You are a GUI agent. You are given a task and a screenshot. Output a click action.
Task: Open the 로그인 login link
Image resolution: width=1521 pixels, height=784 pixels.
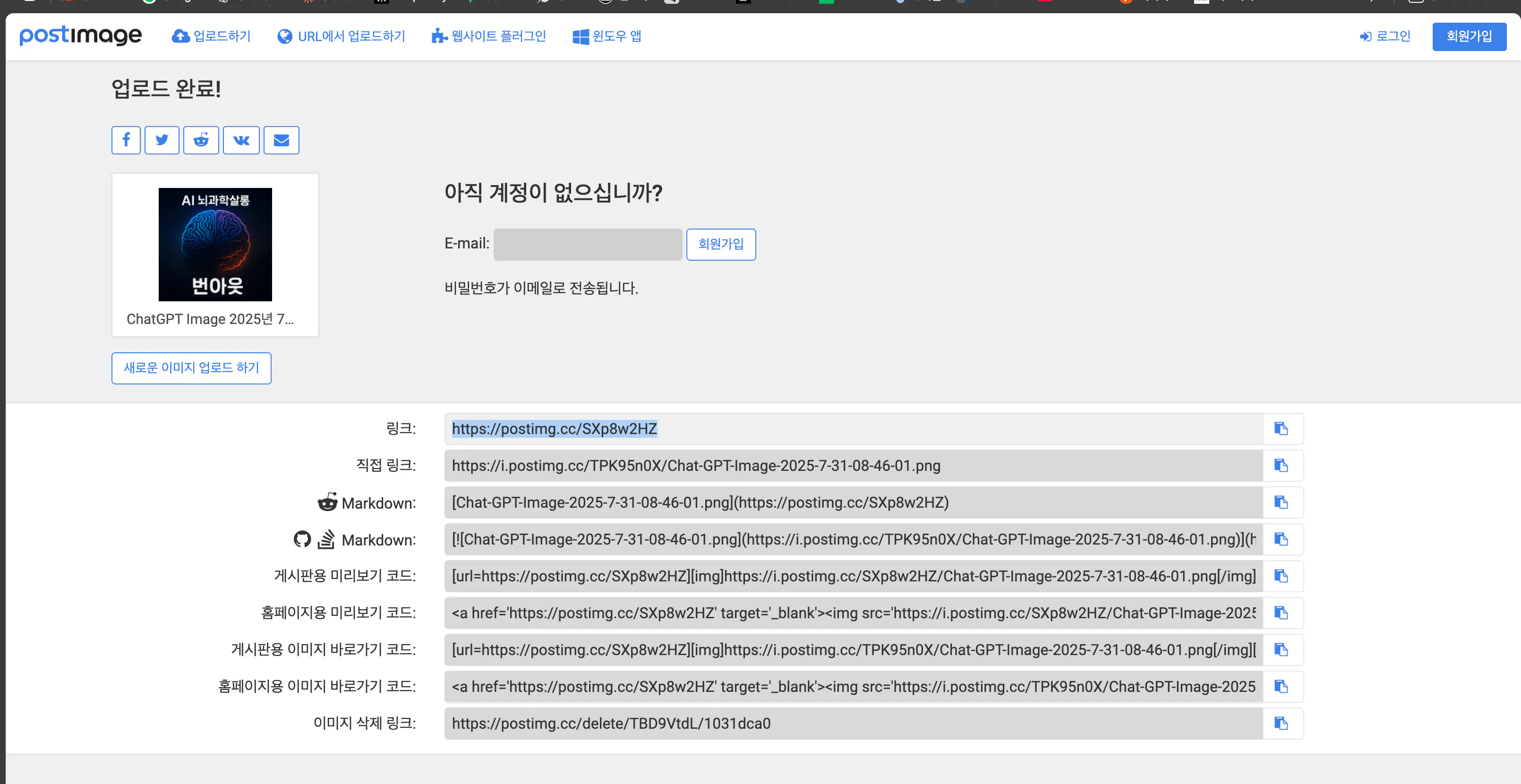[x=1384, y=36]
